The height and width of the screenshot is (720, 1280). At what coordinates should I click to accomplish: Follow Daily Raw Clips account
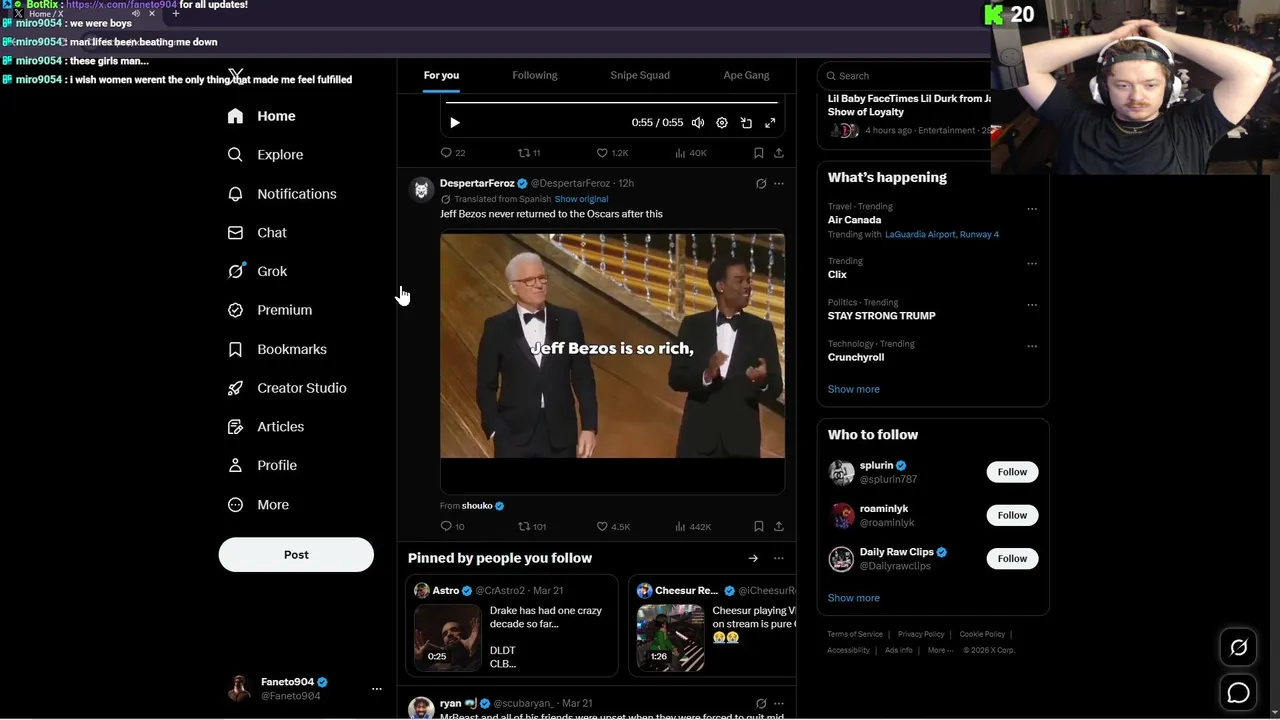point(1012,559)
